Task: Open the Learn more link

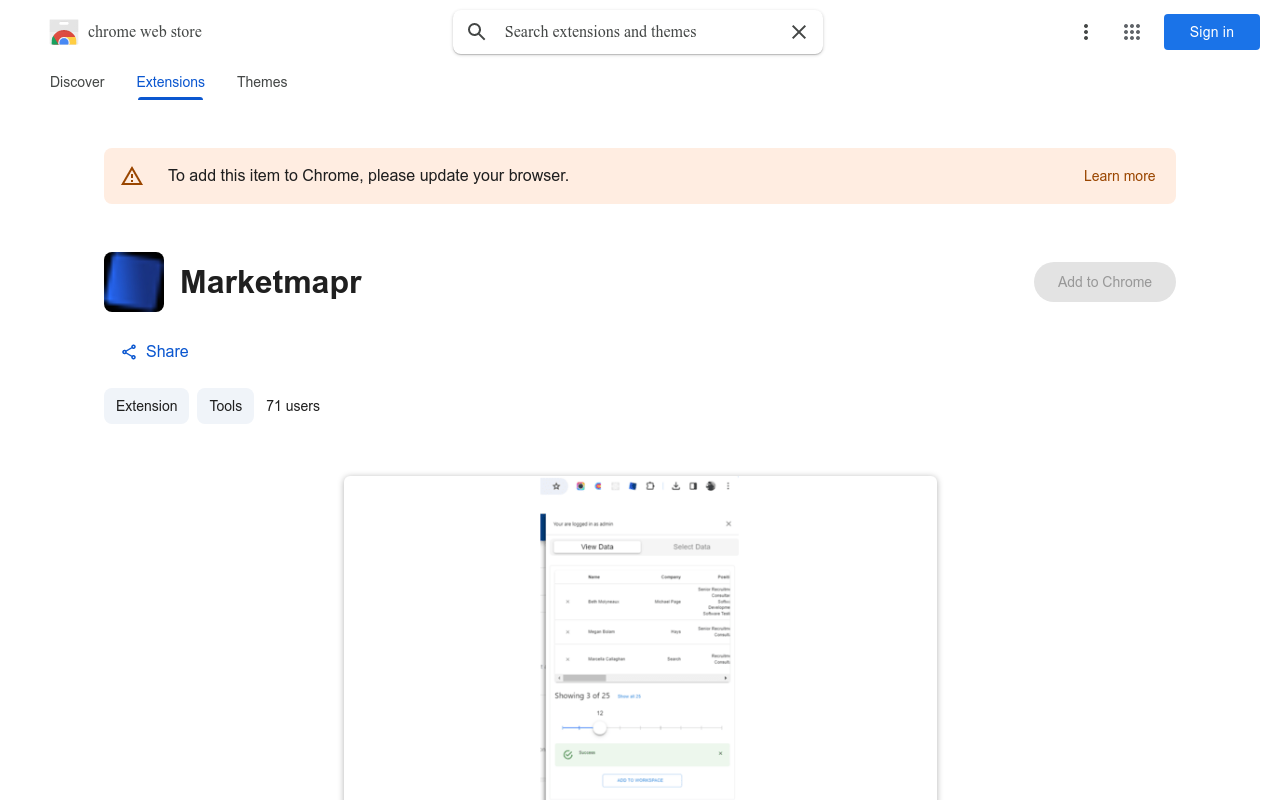Action: click(1119, 176)
